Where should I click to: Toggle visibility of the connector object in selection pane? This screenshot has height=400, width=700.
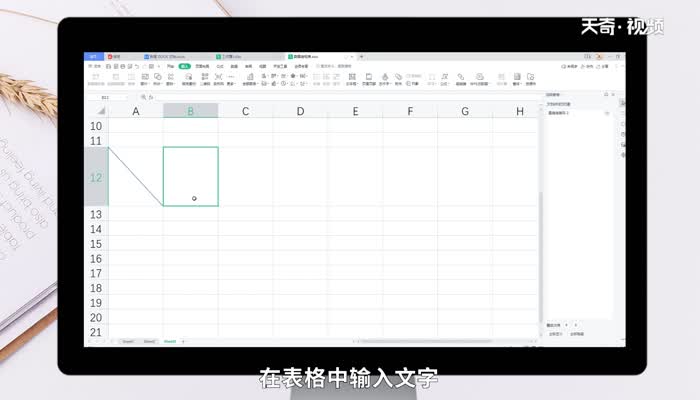607,113
